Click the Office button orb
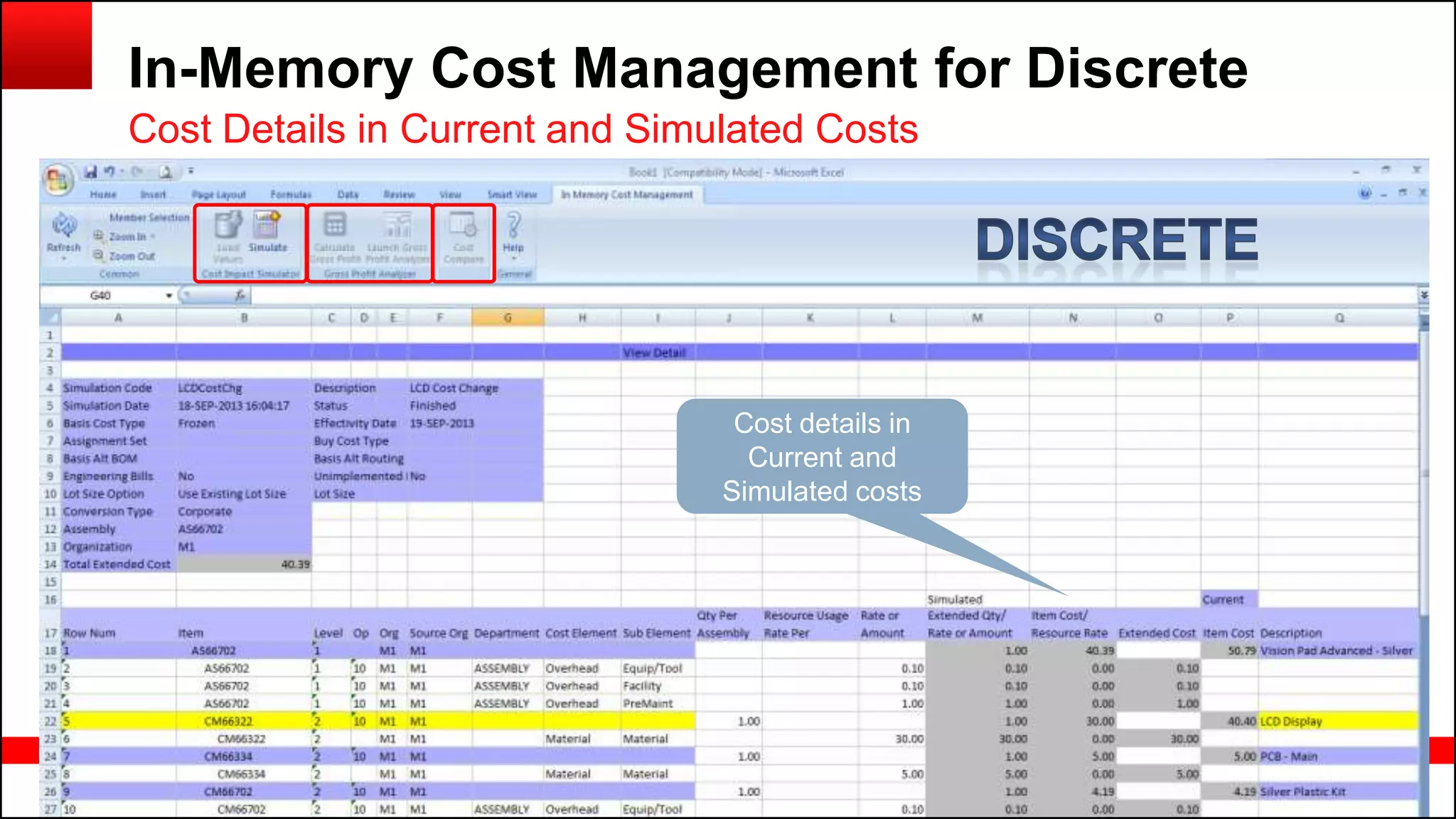The height and width of the screenshot is (819, 1456). click(58, 178)
